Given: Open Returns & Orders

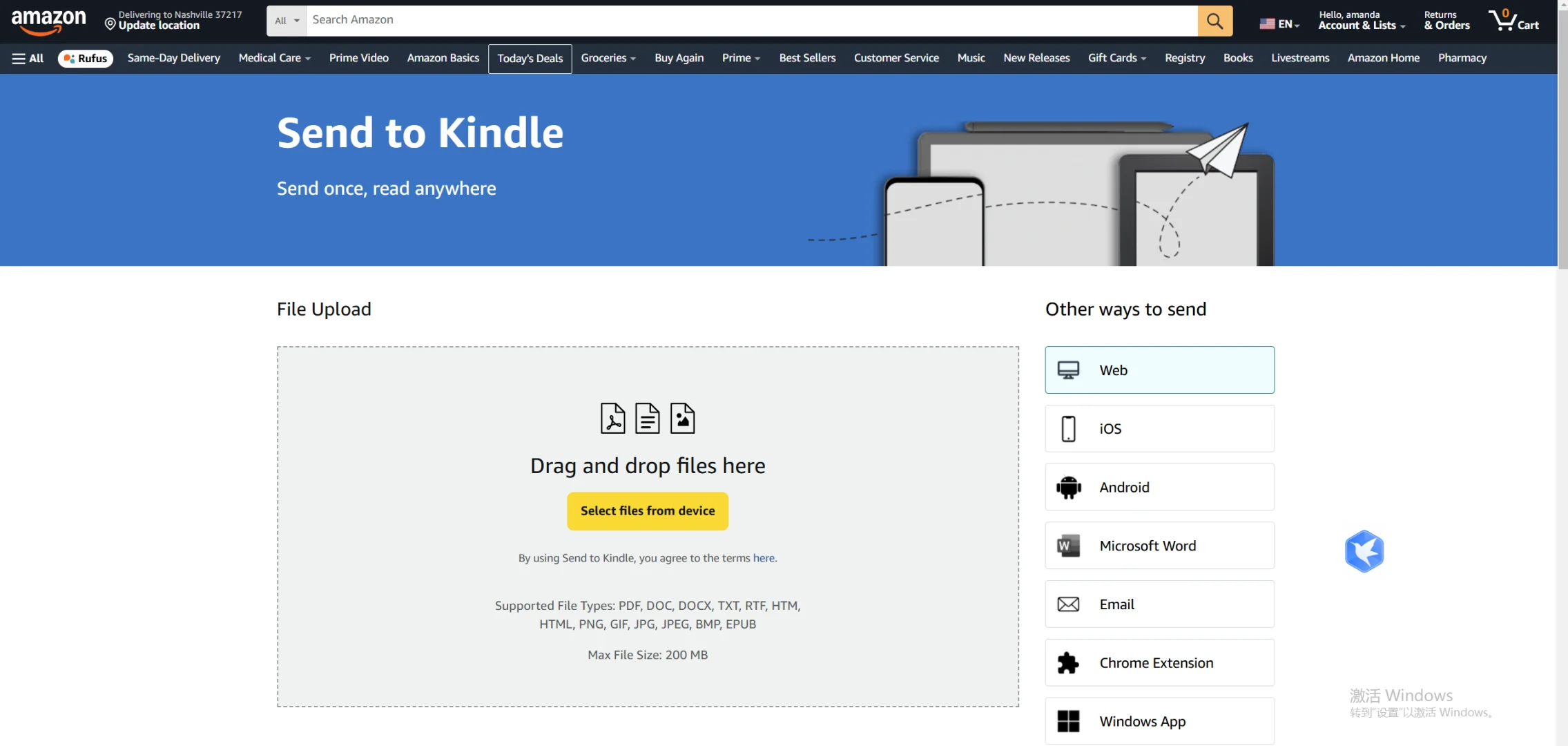Looking at the screenshot, I should tap(1446, 21).
